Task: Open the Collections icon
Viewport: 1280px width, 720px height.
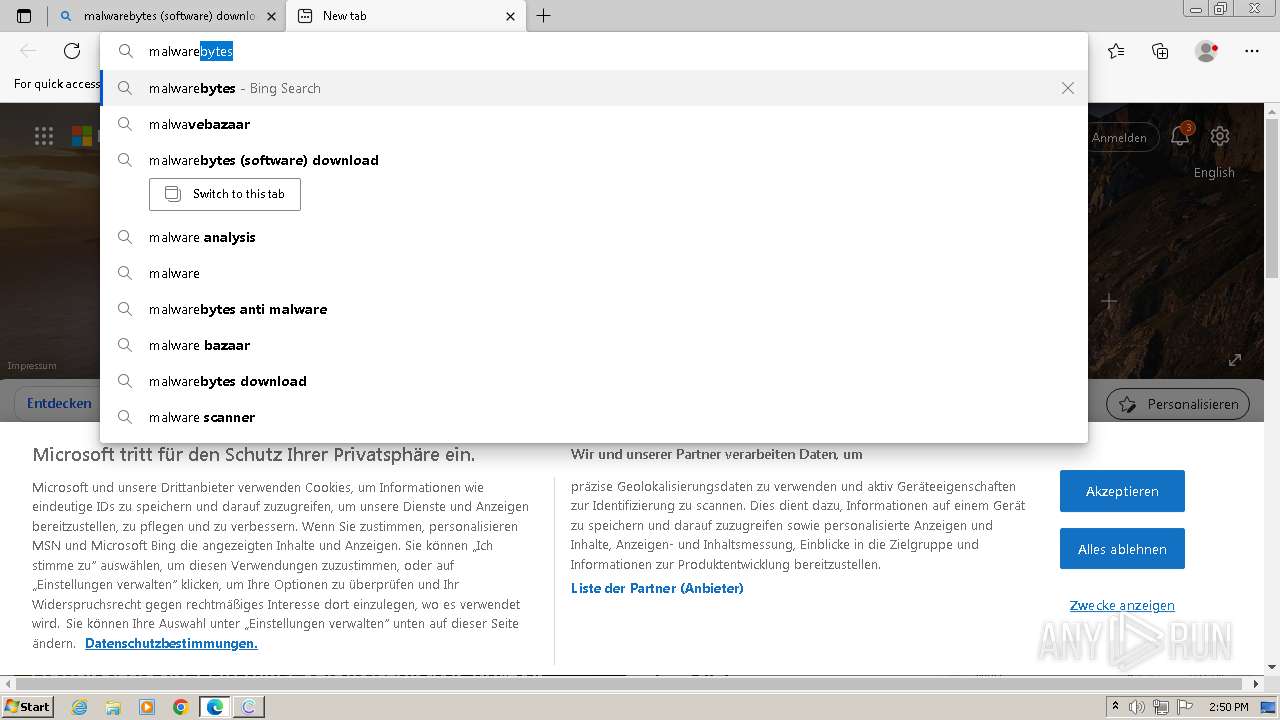Action: (x=1160, y=51)
